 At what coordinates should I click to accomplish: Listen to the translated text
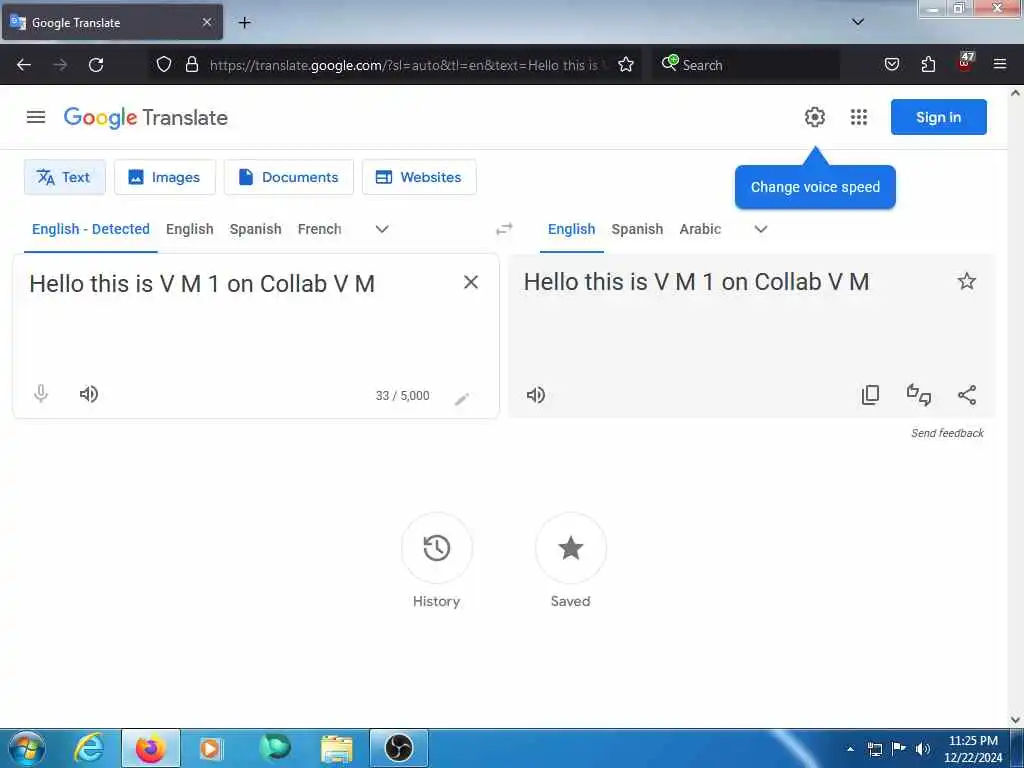coord(536,394)
